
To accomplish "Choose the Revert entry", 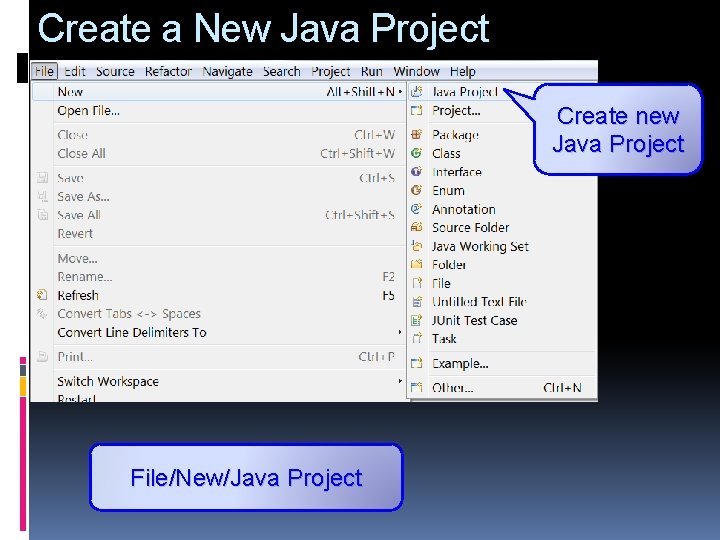I will coord(219,234).
